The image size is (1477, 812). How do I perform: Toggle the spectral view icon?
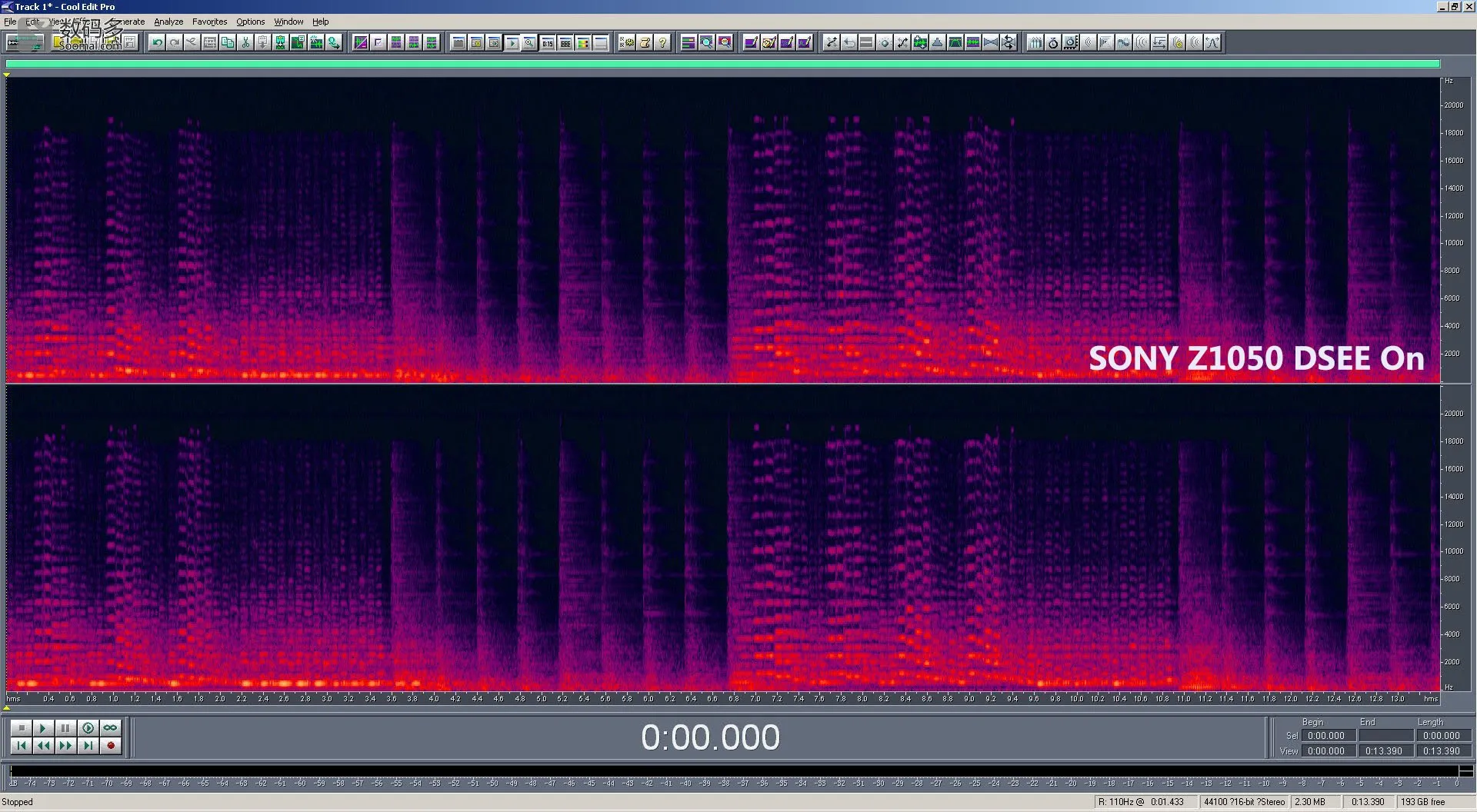coord(360,42)
